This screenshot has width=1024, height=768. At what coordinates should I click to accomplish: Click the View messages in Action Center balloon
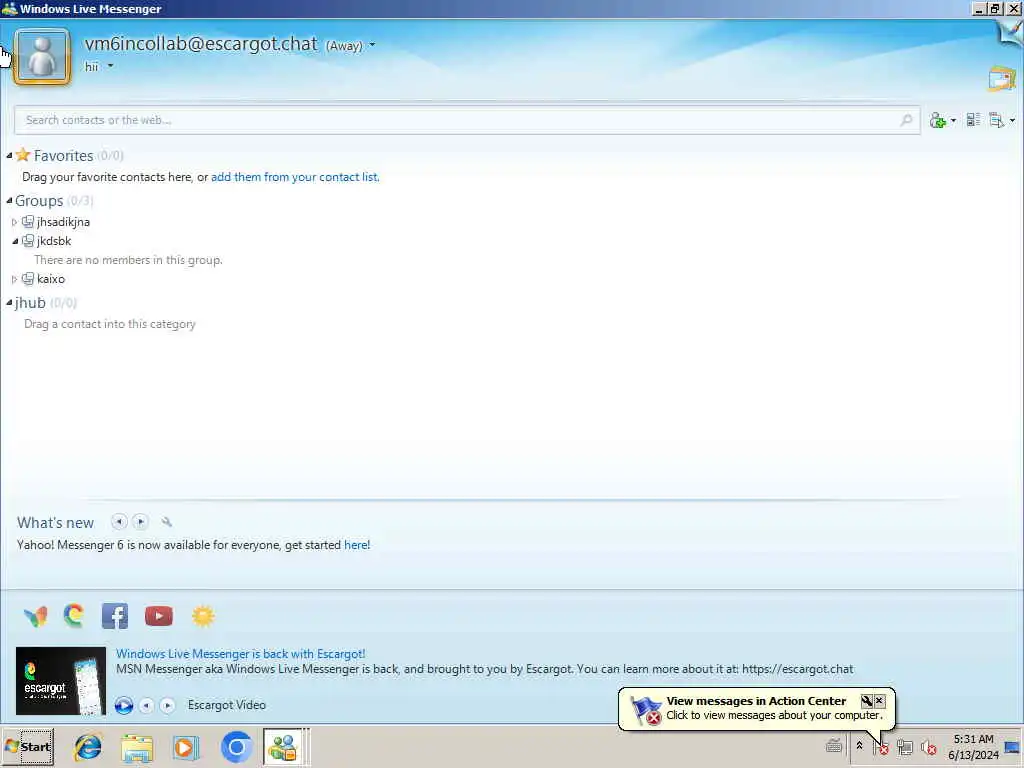(756, 708)
